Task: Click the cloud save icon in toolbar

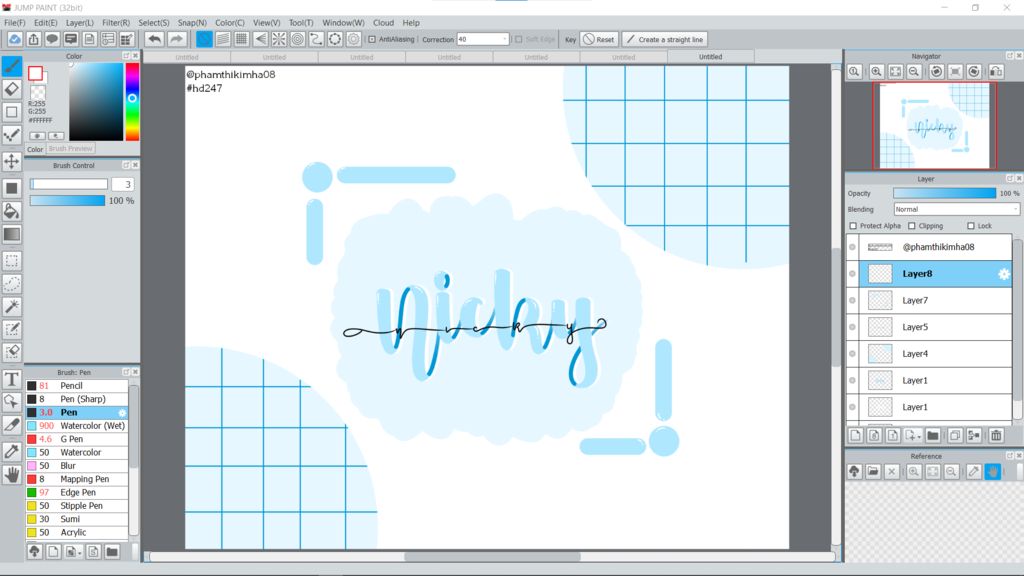Action: pos(14,39)
